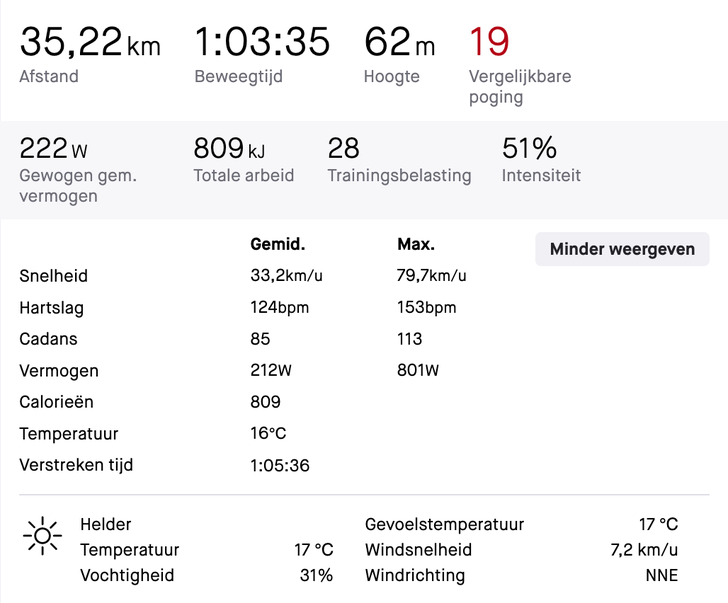Click the 1:03:35 Beweegtijd value

click(x=262, y=42)
